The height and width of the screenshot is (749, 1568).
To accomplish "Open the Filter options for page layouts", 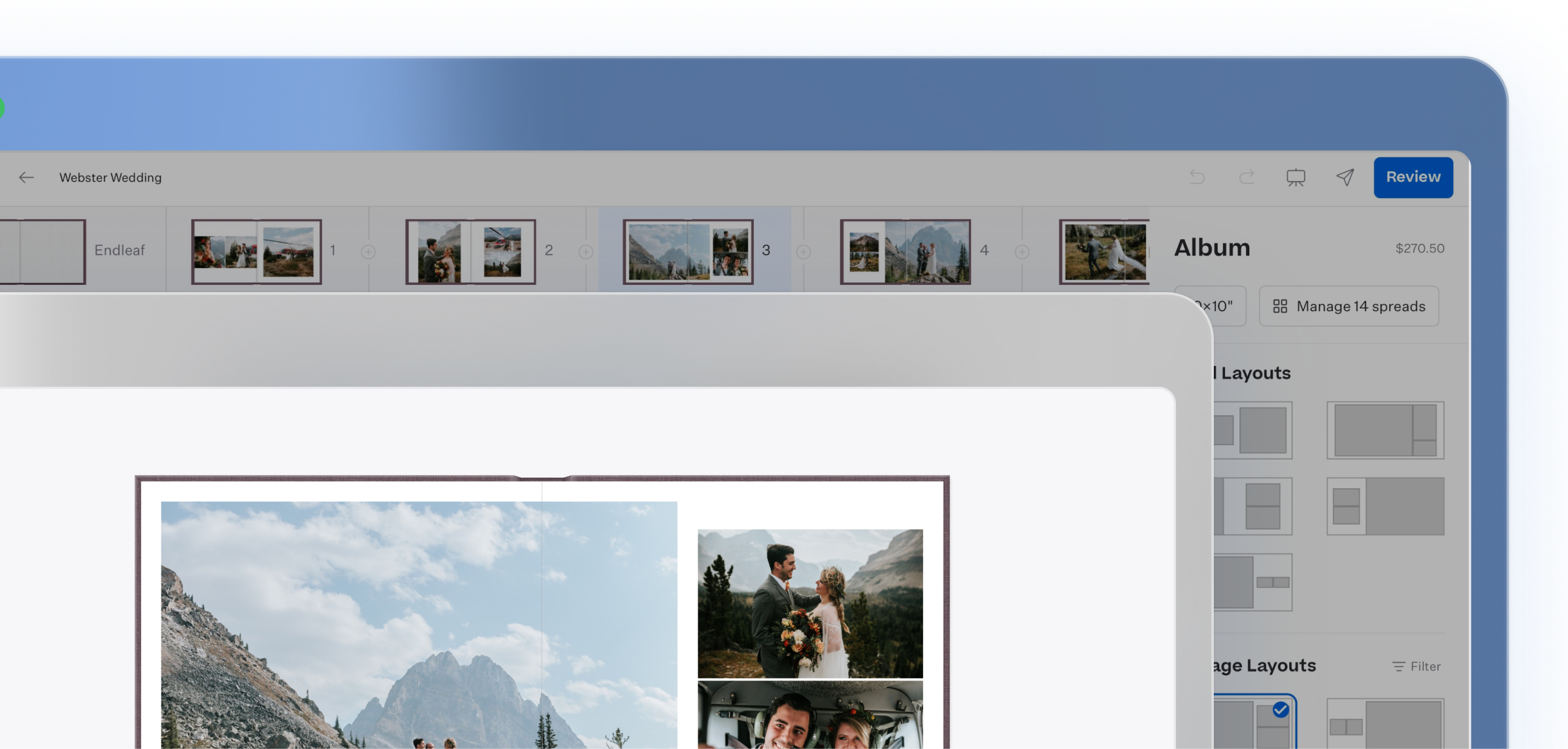I will coord(1416,666).
